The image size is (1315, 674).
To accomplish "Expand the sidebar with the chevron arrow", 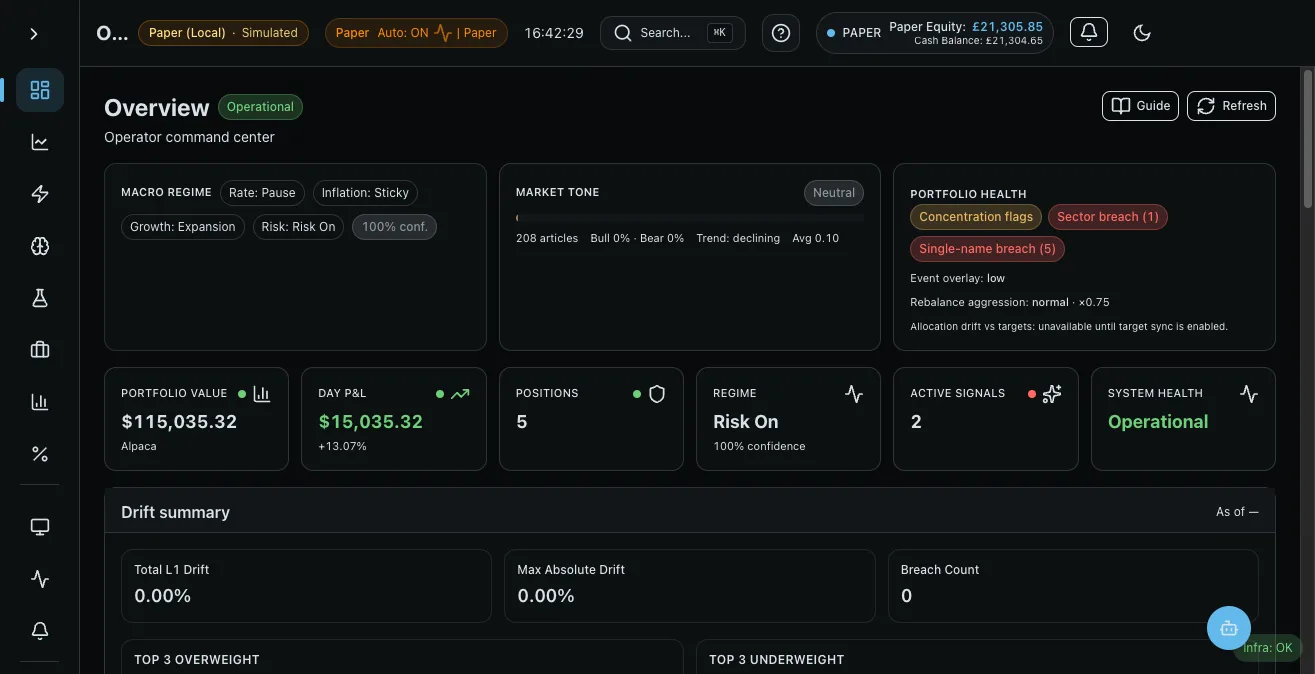I will tap(34, 34).
